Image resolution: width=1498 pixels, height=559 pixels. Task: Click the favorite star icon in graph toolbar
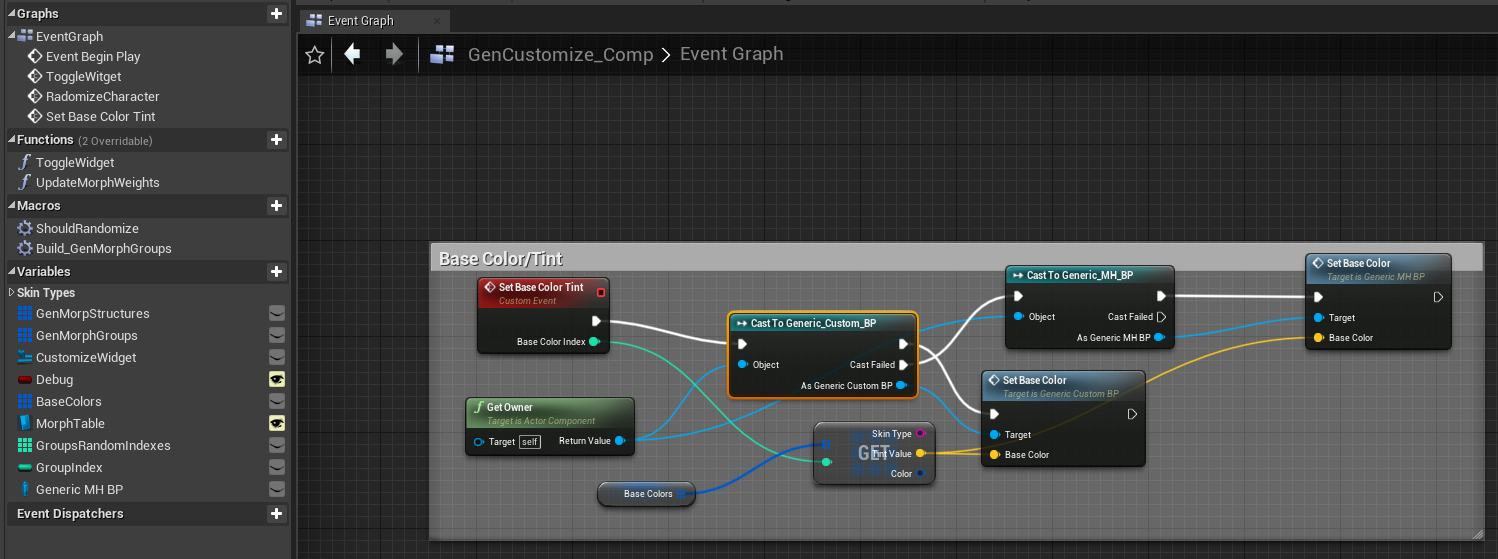(x=315, y=55)
